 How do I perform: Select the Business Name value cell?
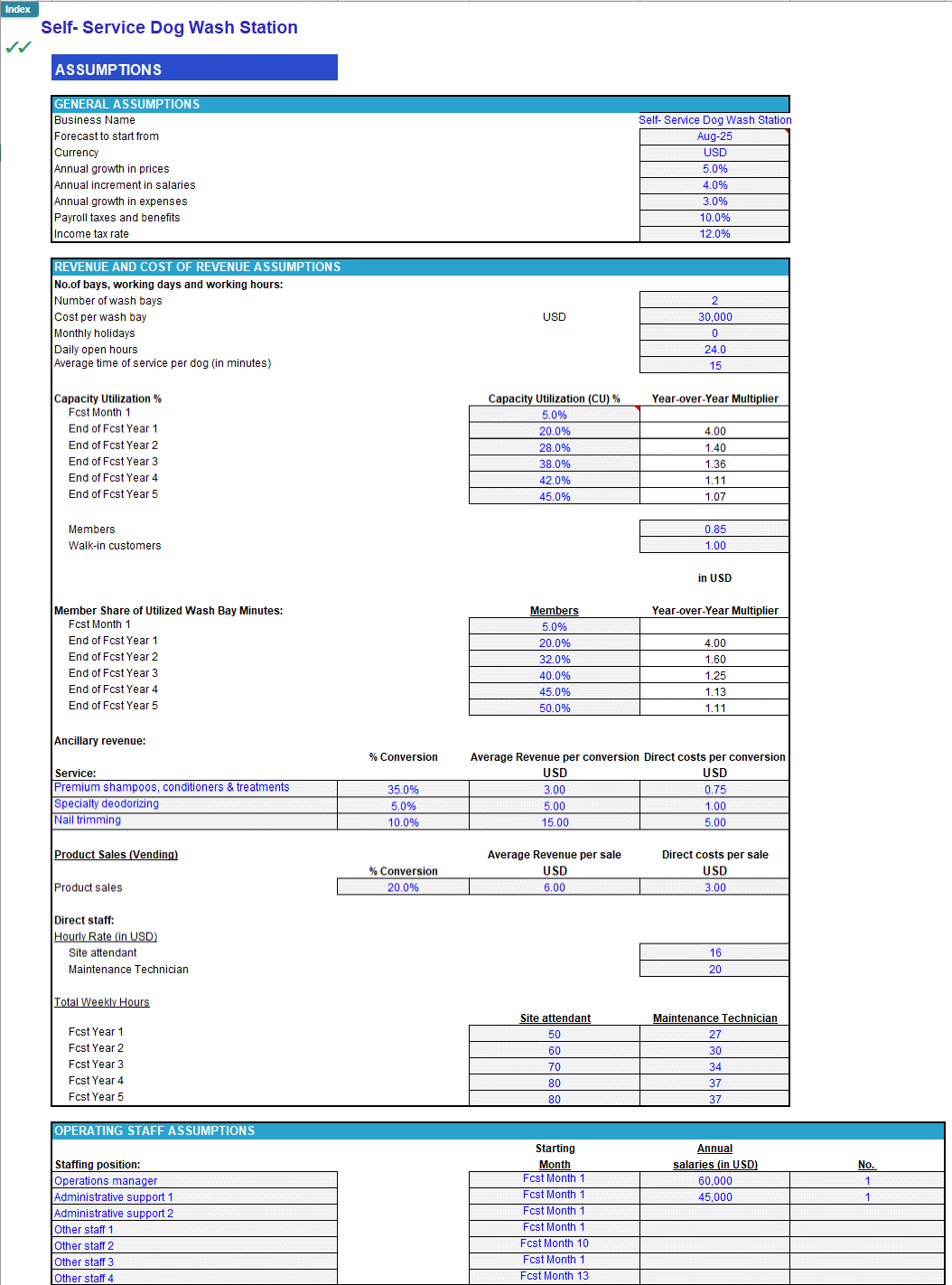[714, 120]
